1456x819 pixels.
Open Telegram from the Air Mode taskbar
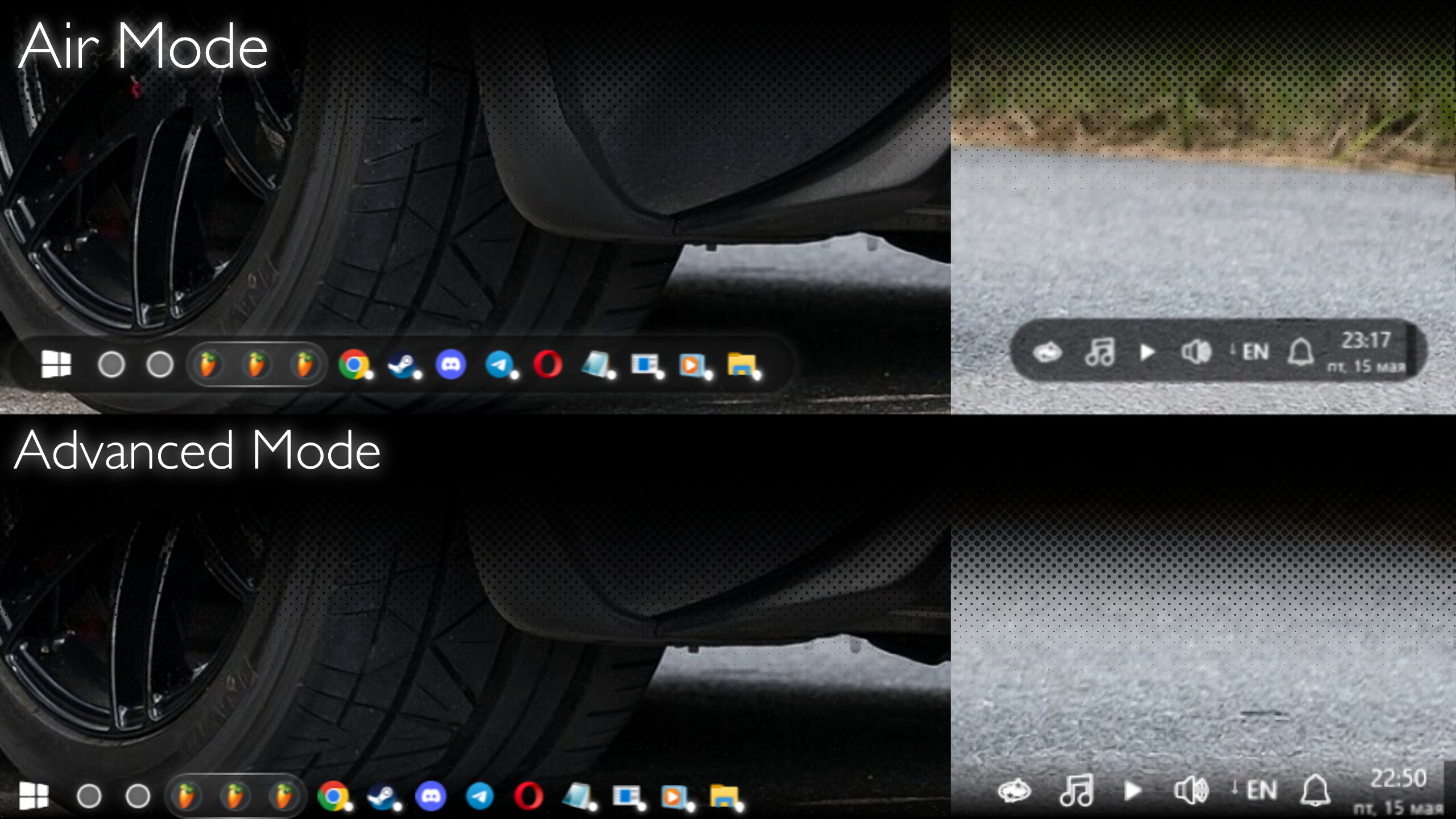pos(500,364)
